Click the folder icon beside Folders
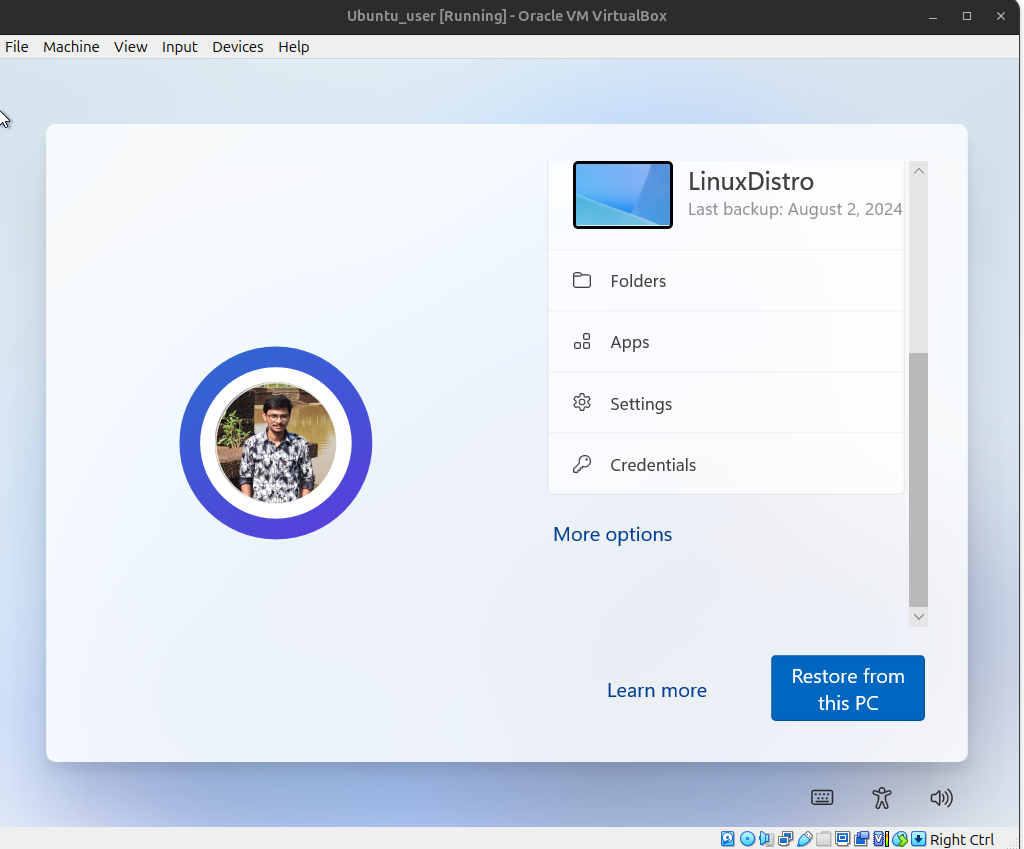 pos(582,280)
